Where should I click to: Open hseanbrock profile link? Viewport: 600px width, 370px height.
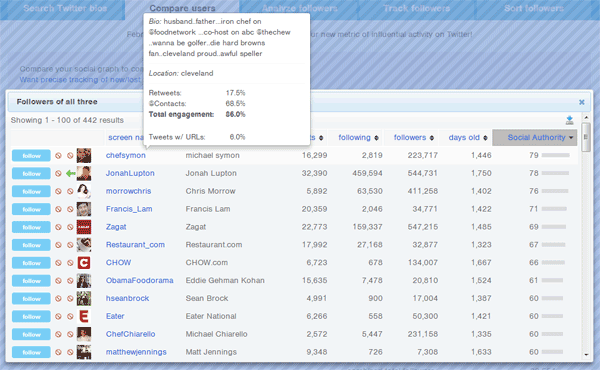point(127,298)
